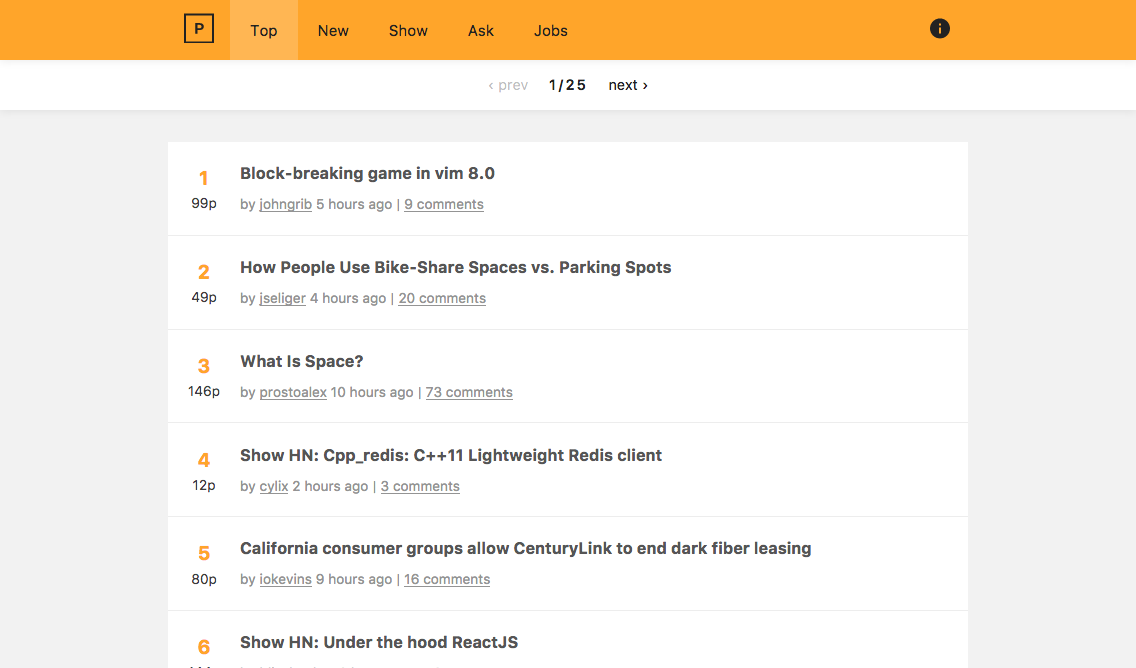The image size is (1136, 668).
Task: Open 9 comments on the vim story
Action: pos(443,203)
